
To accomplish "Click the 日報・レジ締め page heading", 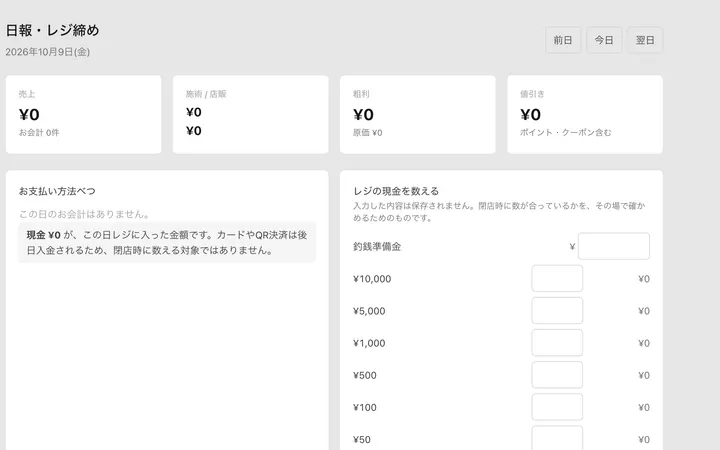I will [52, 30].
